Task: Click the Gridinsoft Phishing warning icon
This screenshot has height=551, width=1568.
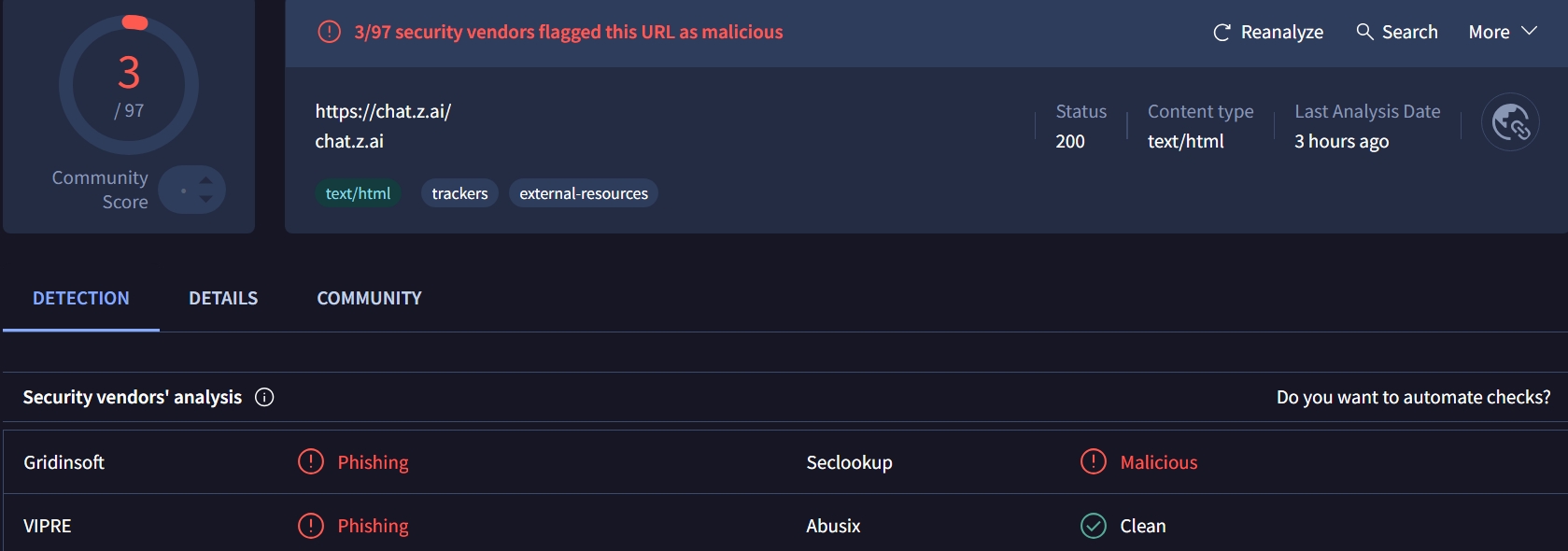Action: 310,461
